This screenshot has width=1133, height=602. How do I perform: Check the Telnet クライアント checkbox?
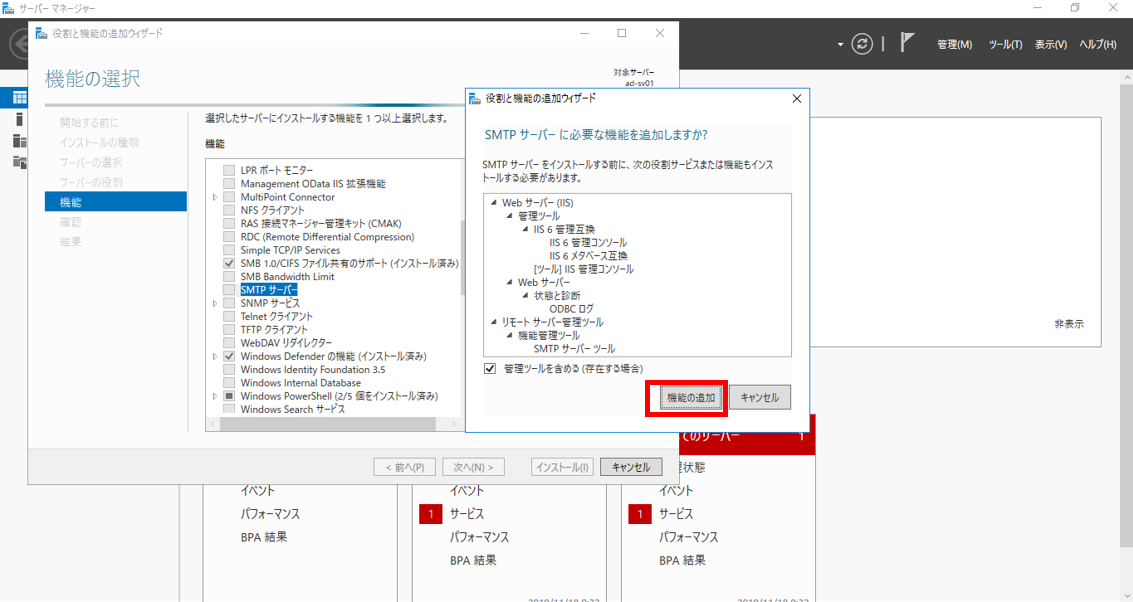coord(229,317)
